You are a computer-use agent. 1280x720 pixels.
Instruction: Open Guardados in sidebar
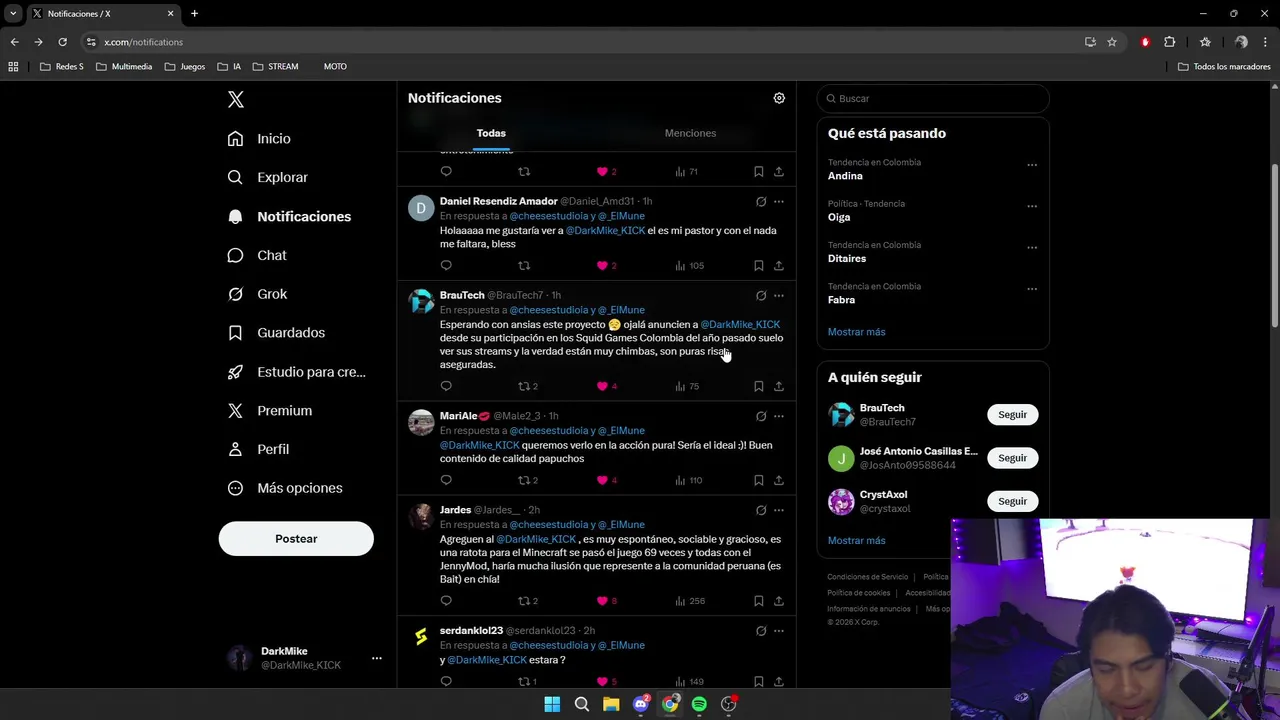point(276,333)
